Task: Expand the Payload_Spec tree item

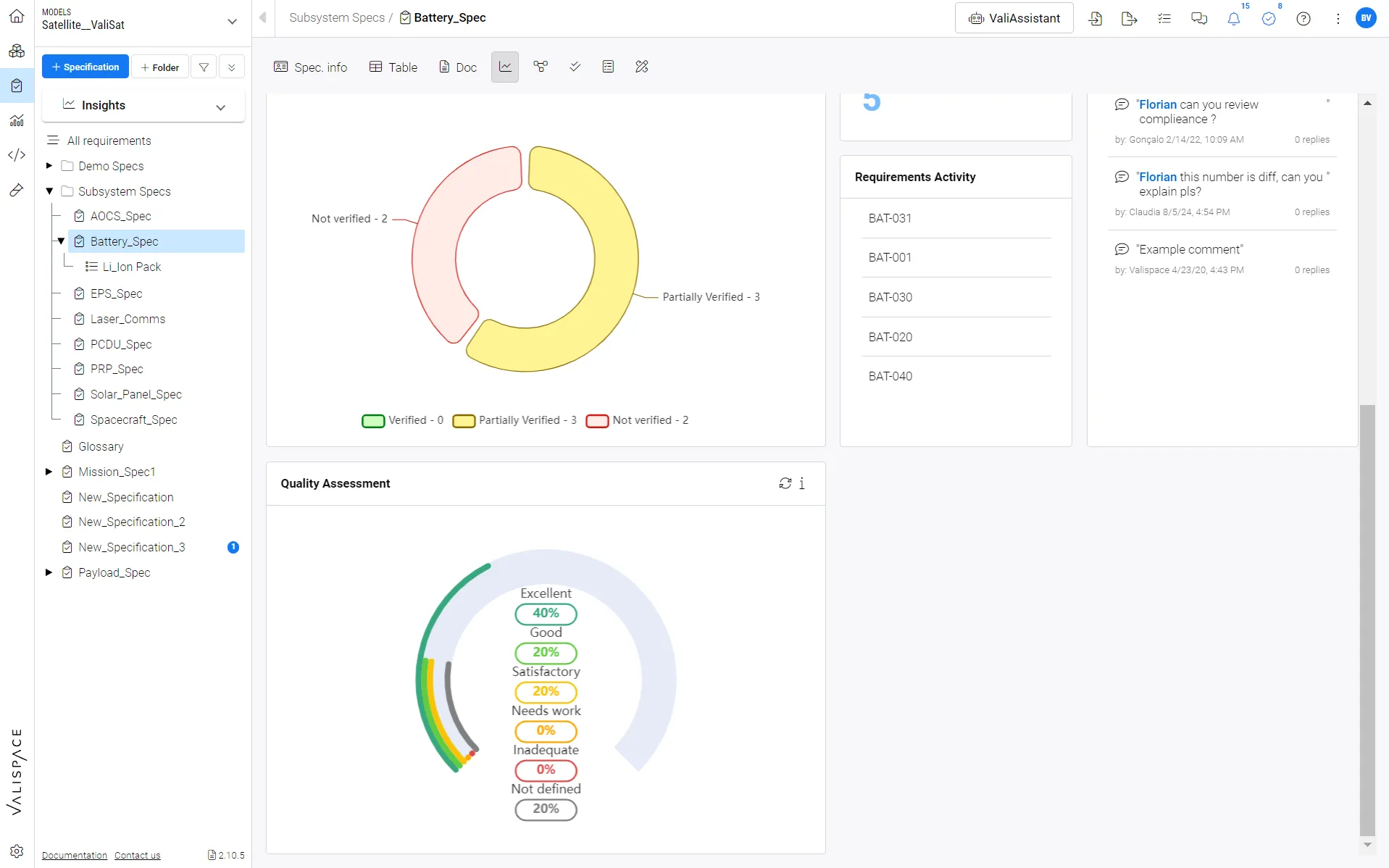Action: 49,572
